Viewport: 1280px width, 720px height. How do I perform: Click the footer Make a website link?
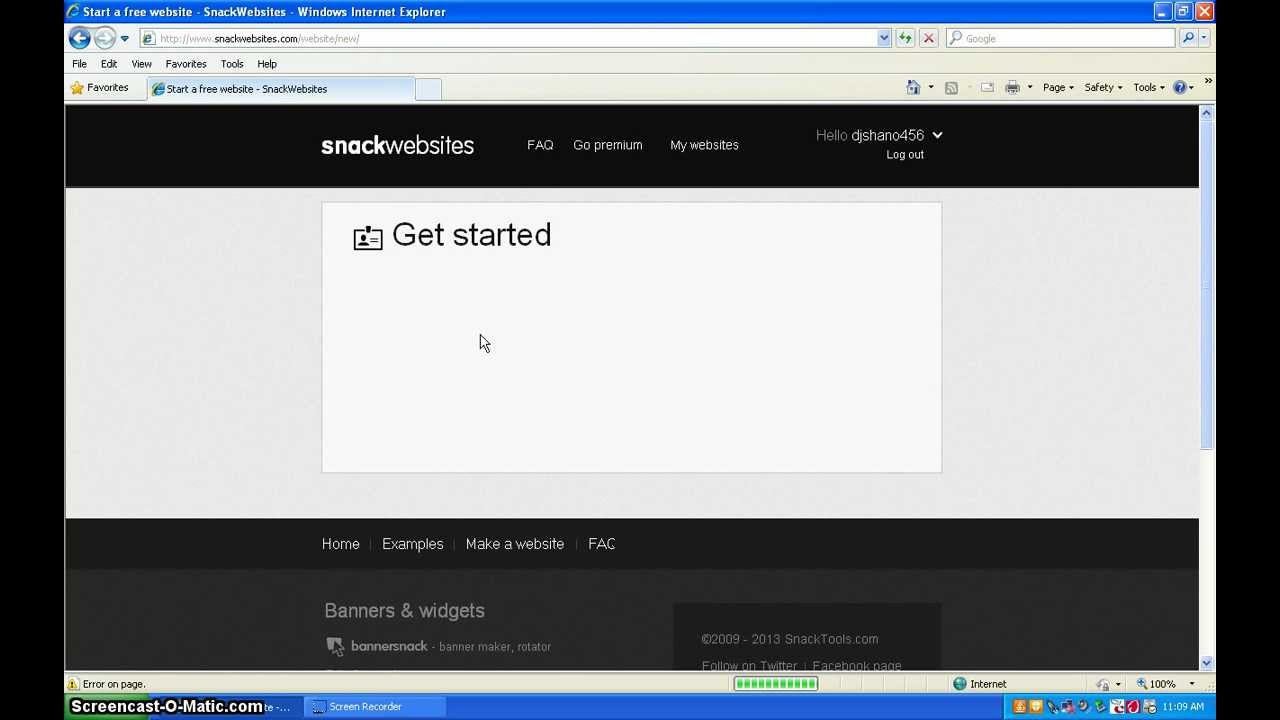515,544
